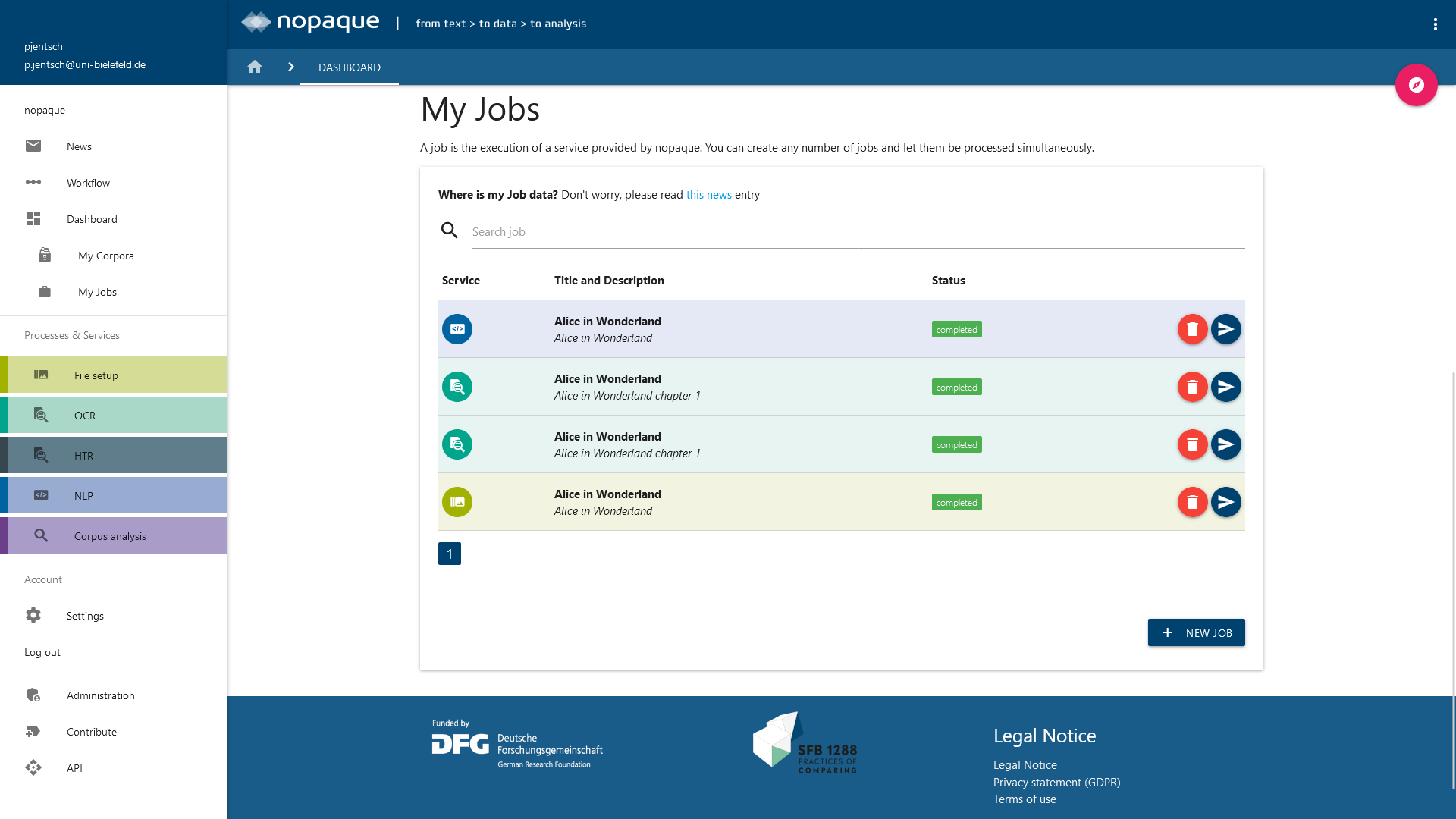This screenshot has width=1456, height=819.
Task: Click the NEW JOB button
Action: [x=1196, y=632]
